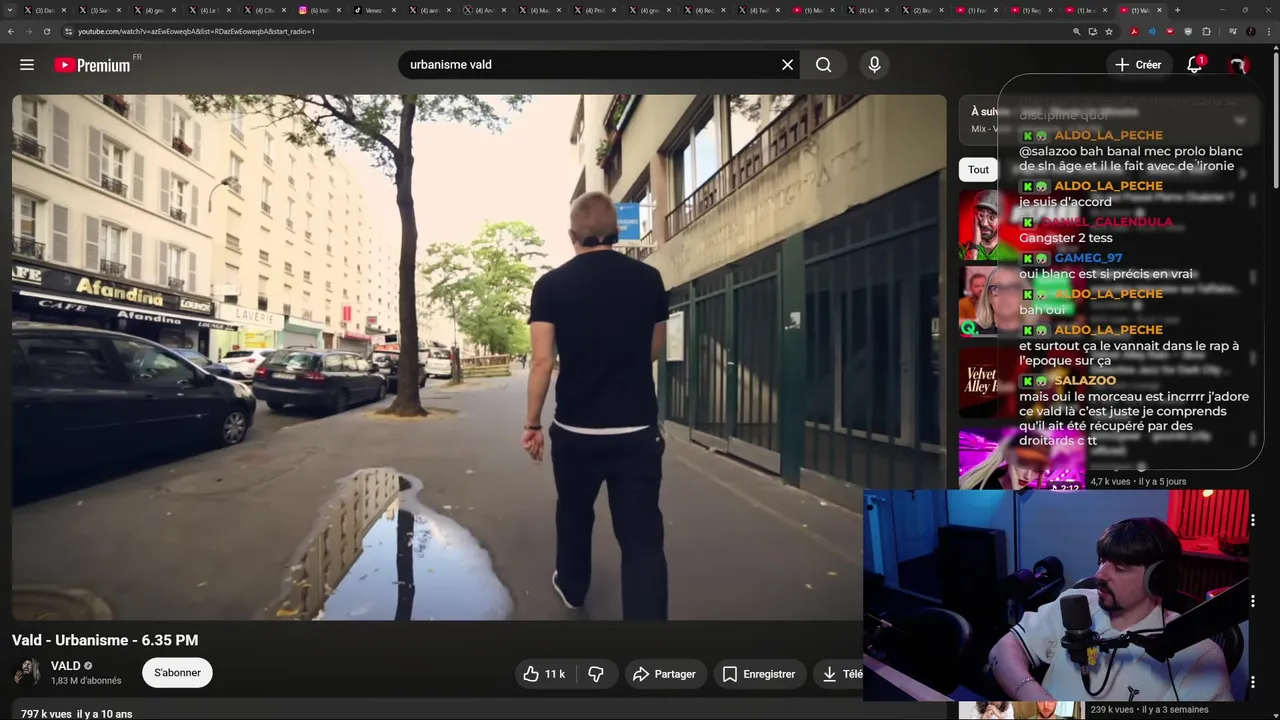Click the video player to pause
This screenshot has height=720, width=1280.
coord(479,357)
